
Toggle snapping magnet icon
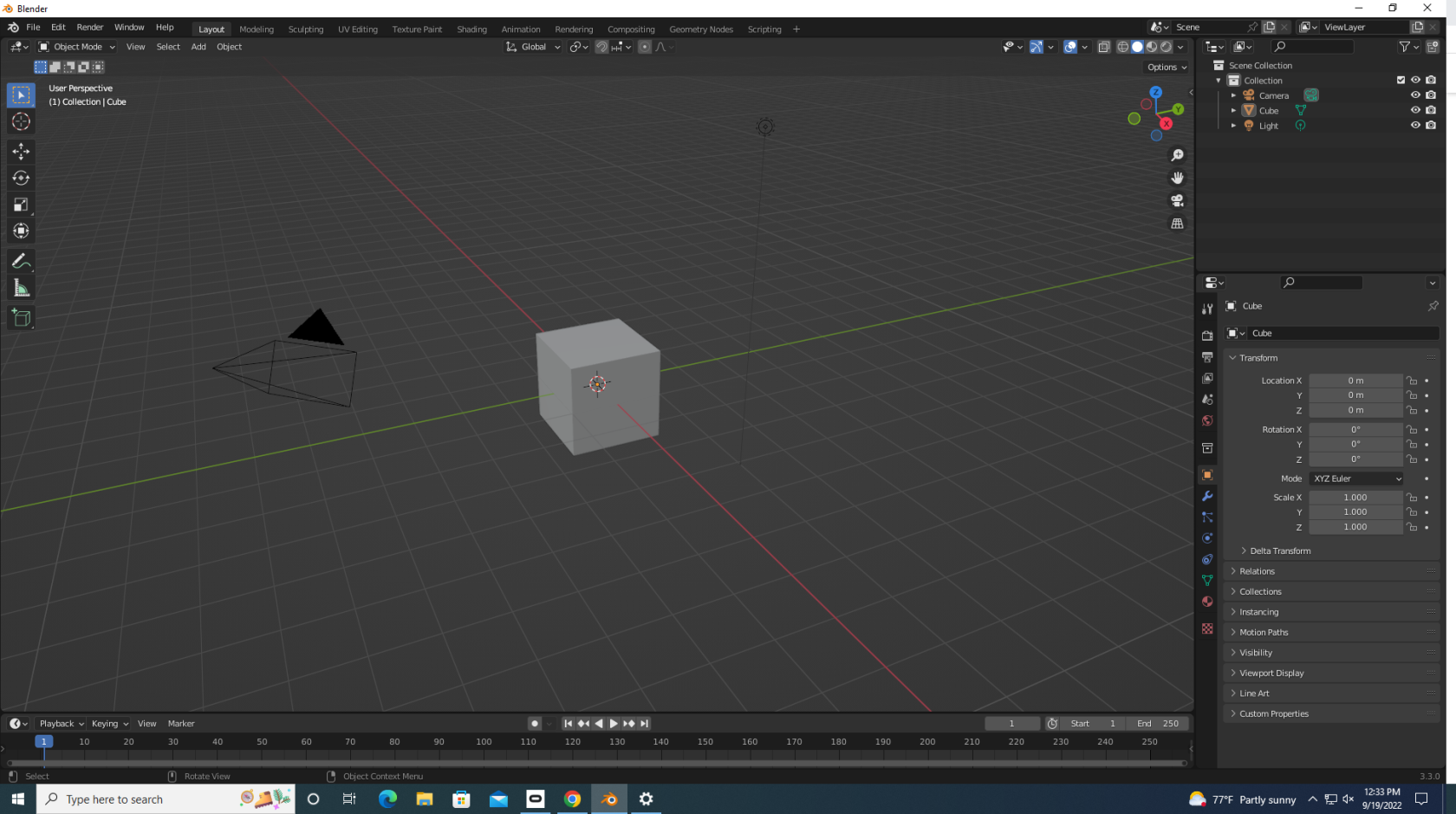pos(601,47)
